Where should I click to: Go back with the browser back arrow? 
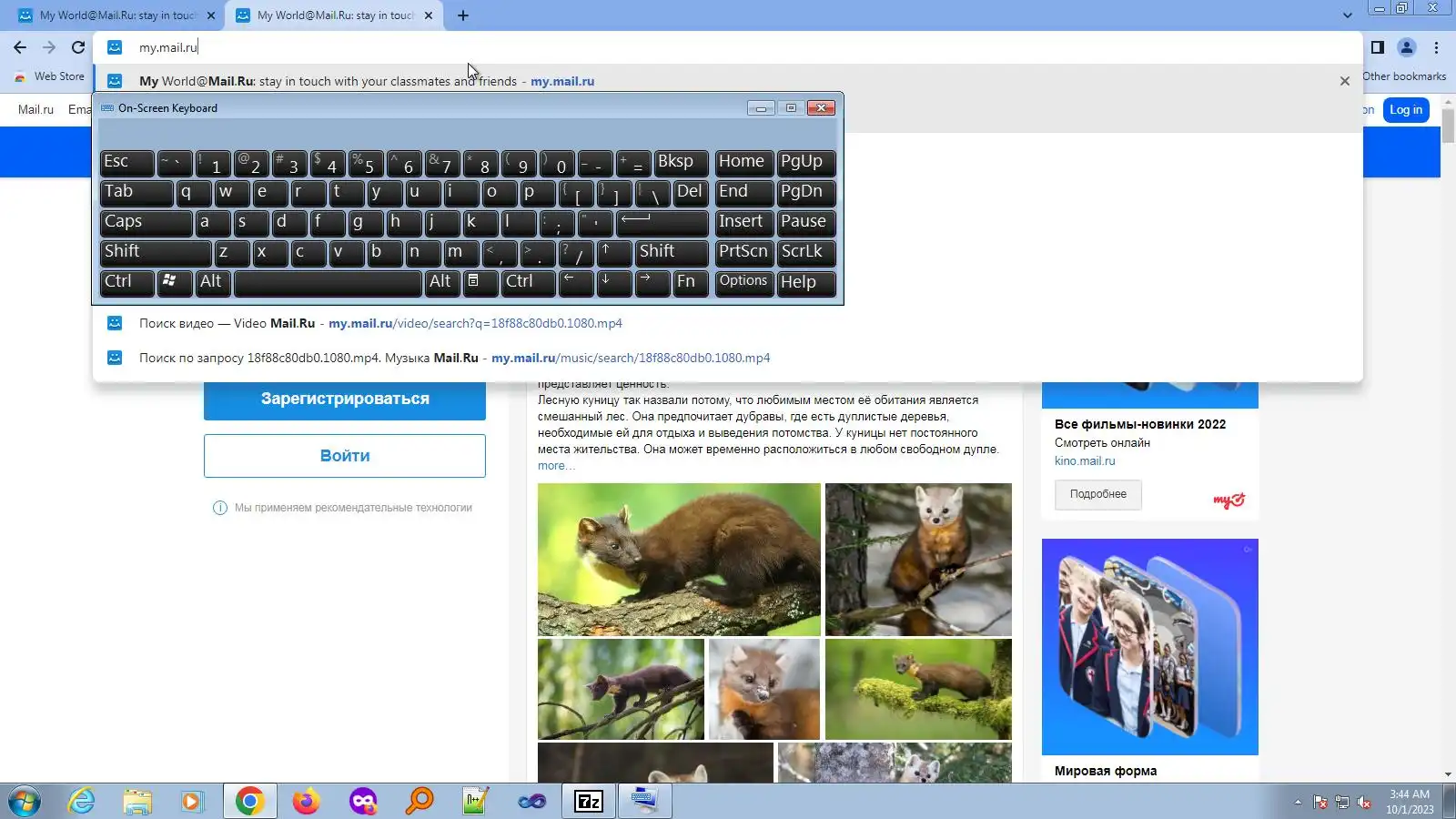click(x=20, y=47)
